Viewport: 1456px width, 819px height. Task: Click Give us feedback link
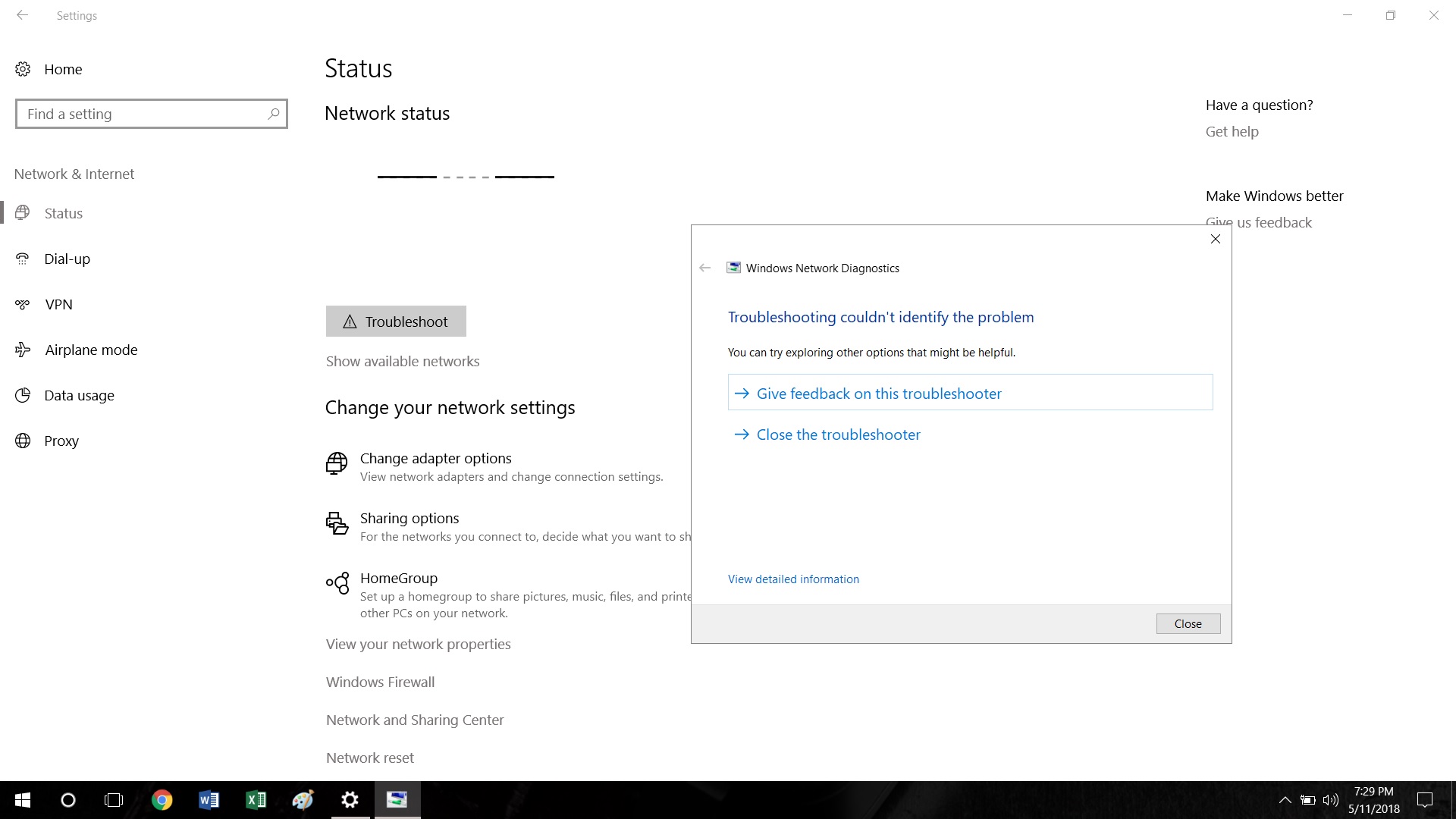[x=1259, y=222]
